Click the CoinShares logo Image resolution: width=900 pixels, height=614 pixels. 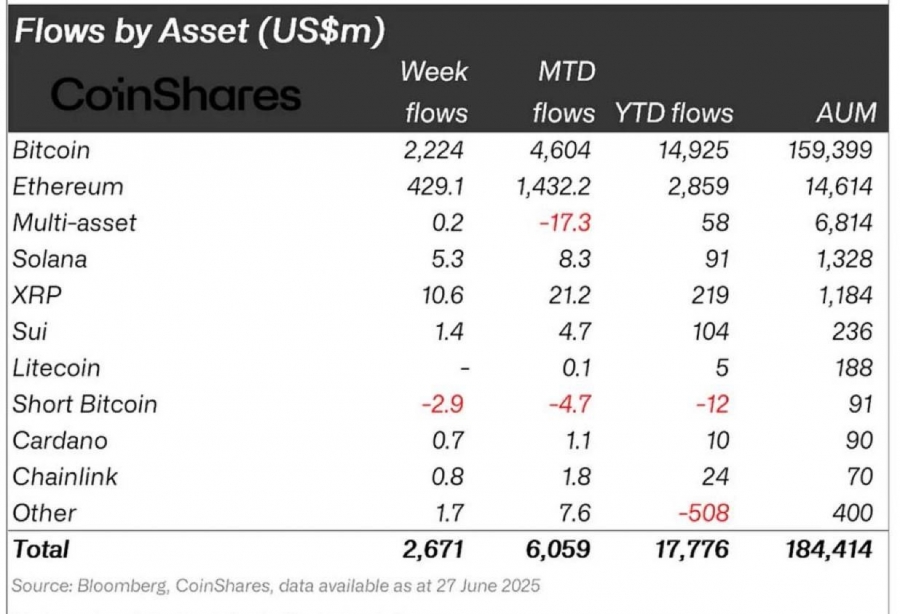pyautogui.click(x=176, y=95)
